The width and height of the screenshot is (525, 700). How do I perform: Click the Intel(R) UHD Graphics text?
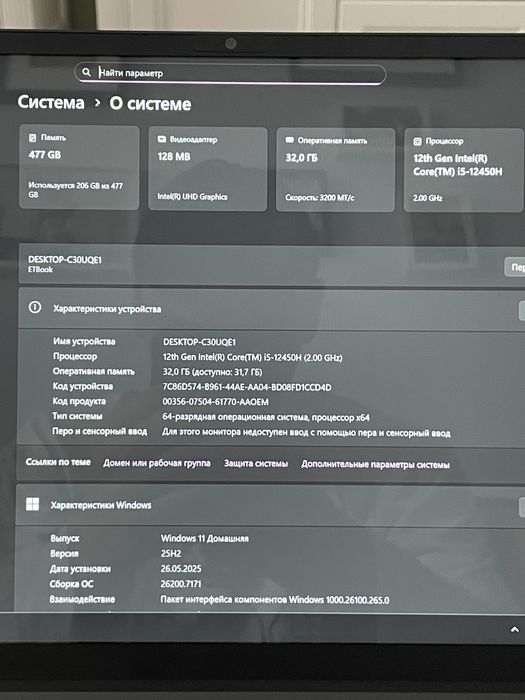pos(192,197)
